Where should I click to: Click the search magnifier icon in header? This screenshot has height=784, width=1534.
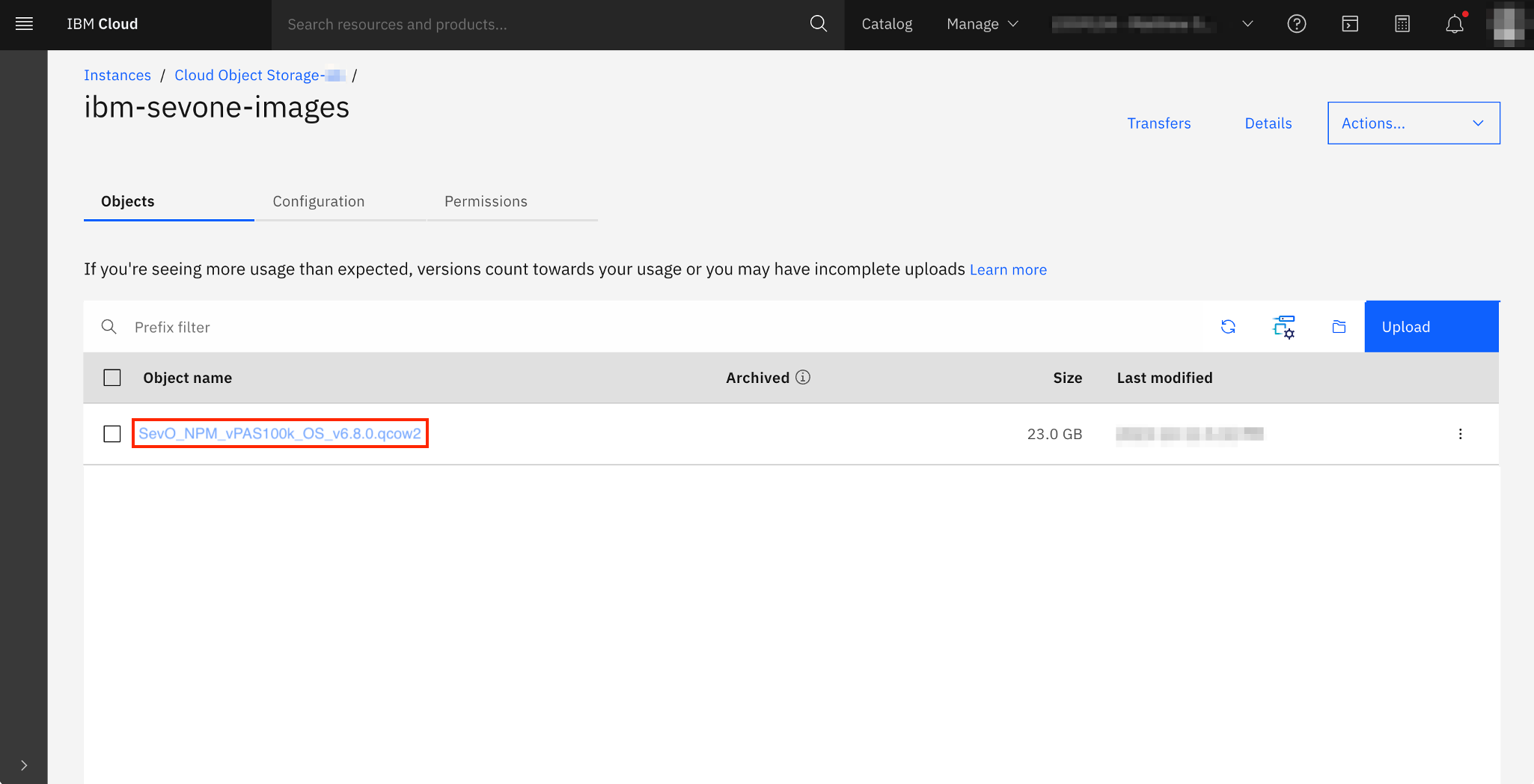(819, 24)
